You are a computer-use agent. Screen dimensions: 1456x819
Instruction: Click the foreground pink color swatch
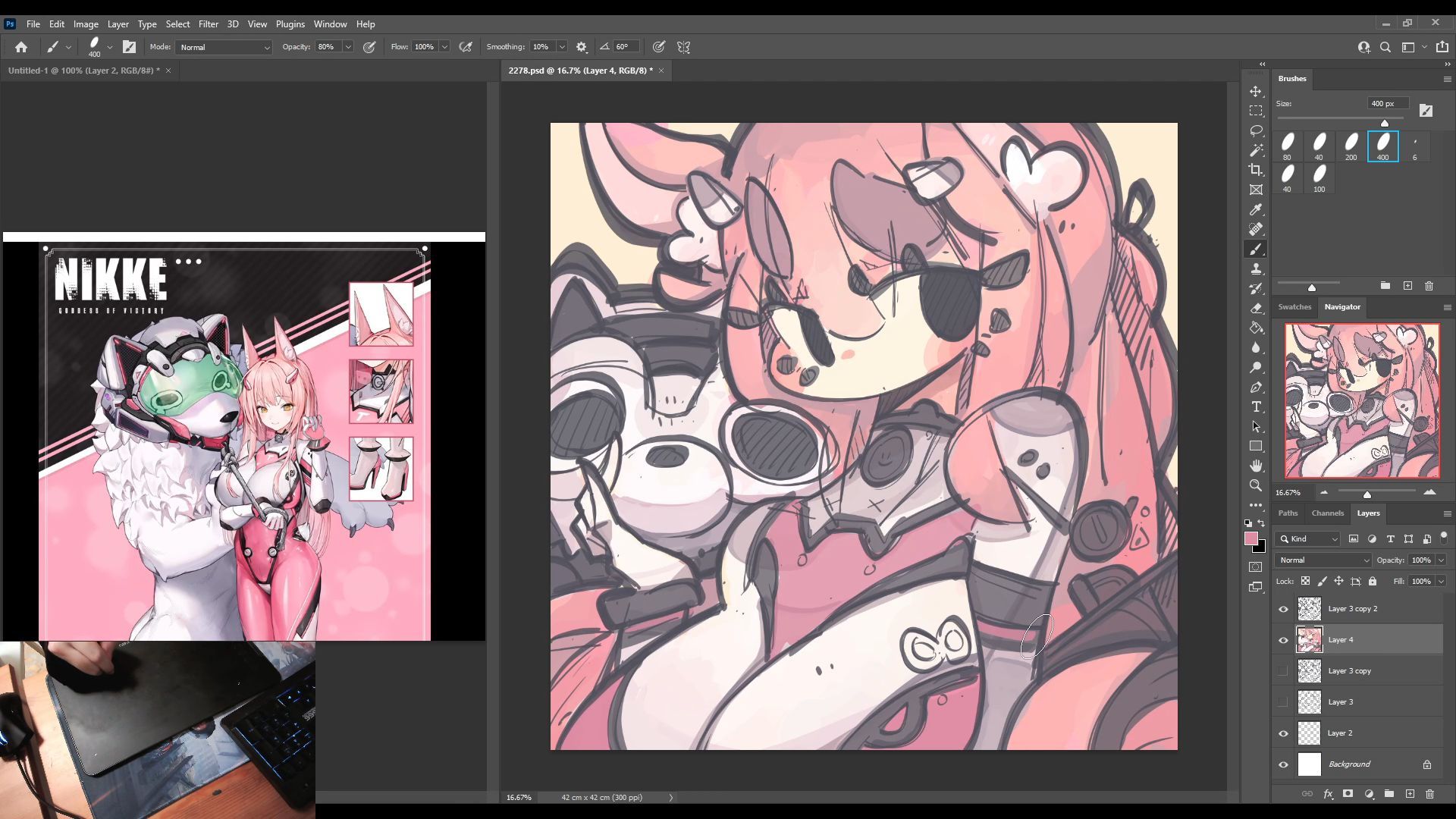pos(1251,538)
